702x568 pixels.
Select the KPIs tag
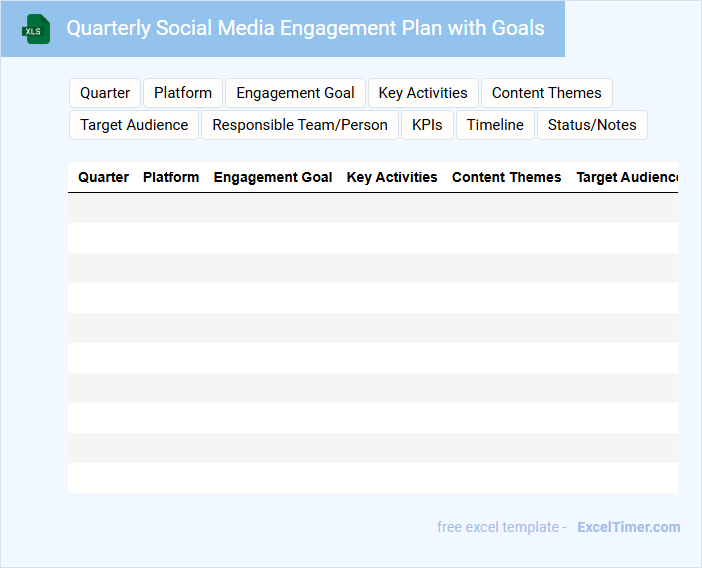tap(427, 125)
